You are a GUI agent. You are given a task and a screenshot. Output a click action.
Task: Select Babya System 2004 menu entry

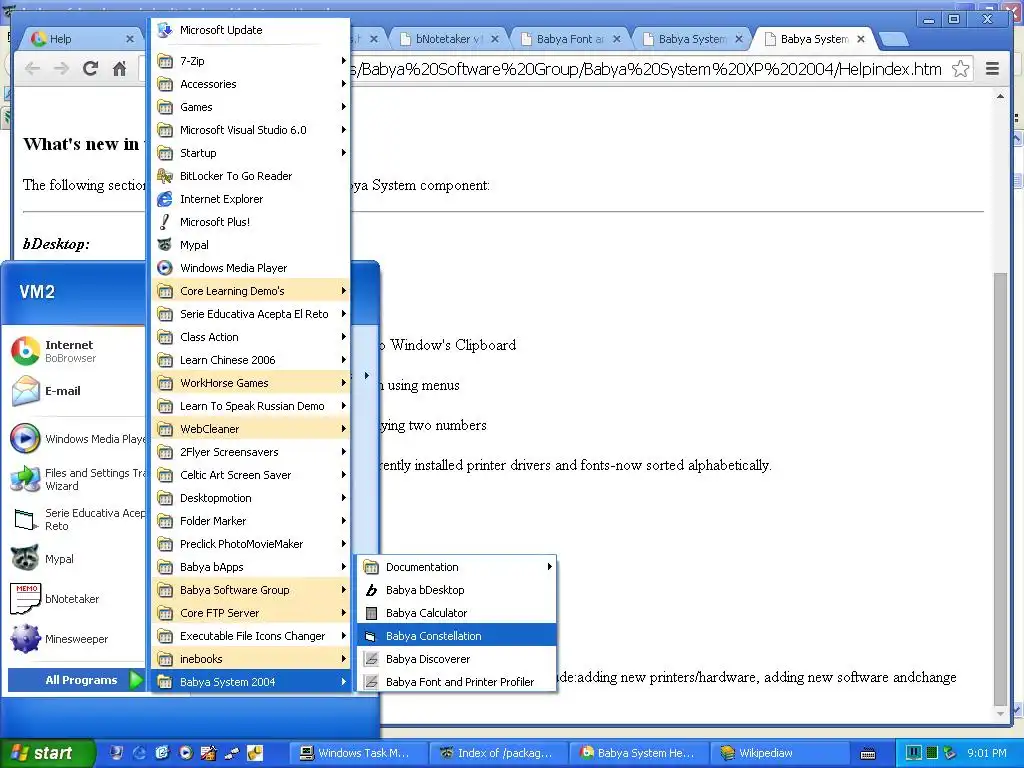251,682
